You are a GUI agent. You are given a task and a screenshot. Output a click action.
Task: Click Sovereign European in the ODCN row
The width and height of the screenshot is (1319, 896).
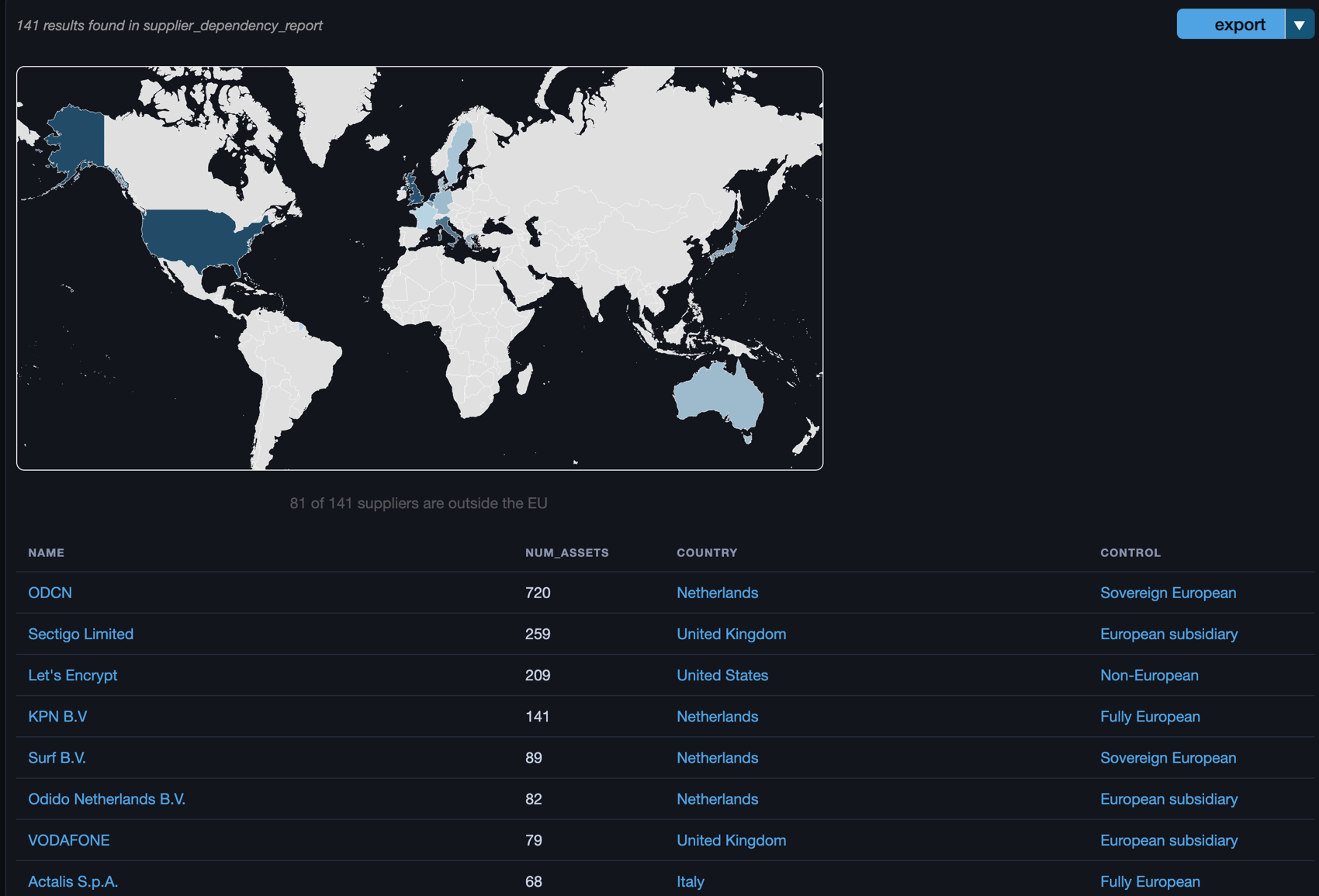click(x=1168, y=593)
